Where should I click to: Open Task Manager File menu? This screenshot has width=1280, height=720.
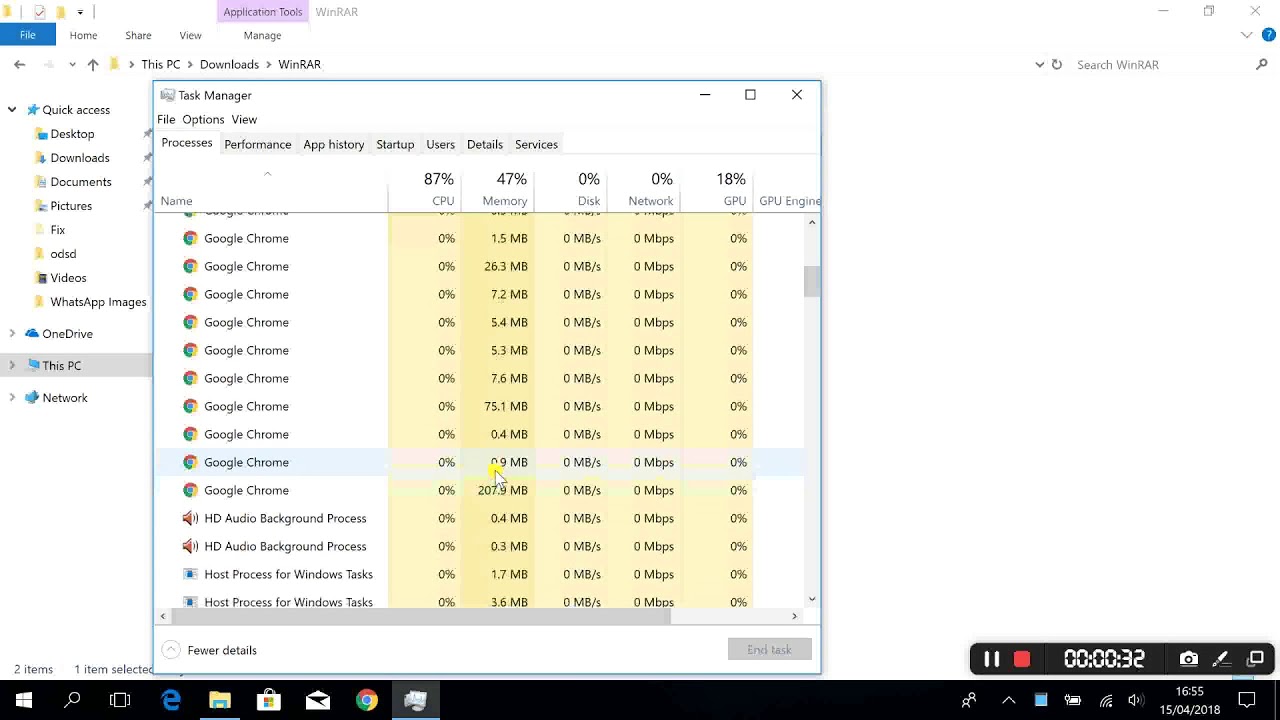coord(166,119)
